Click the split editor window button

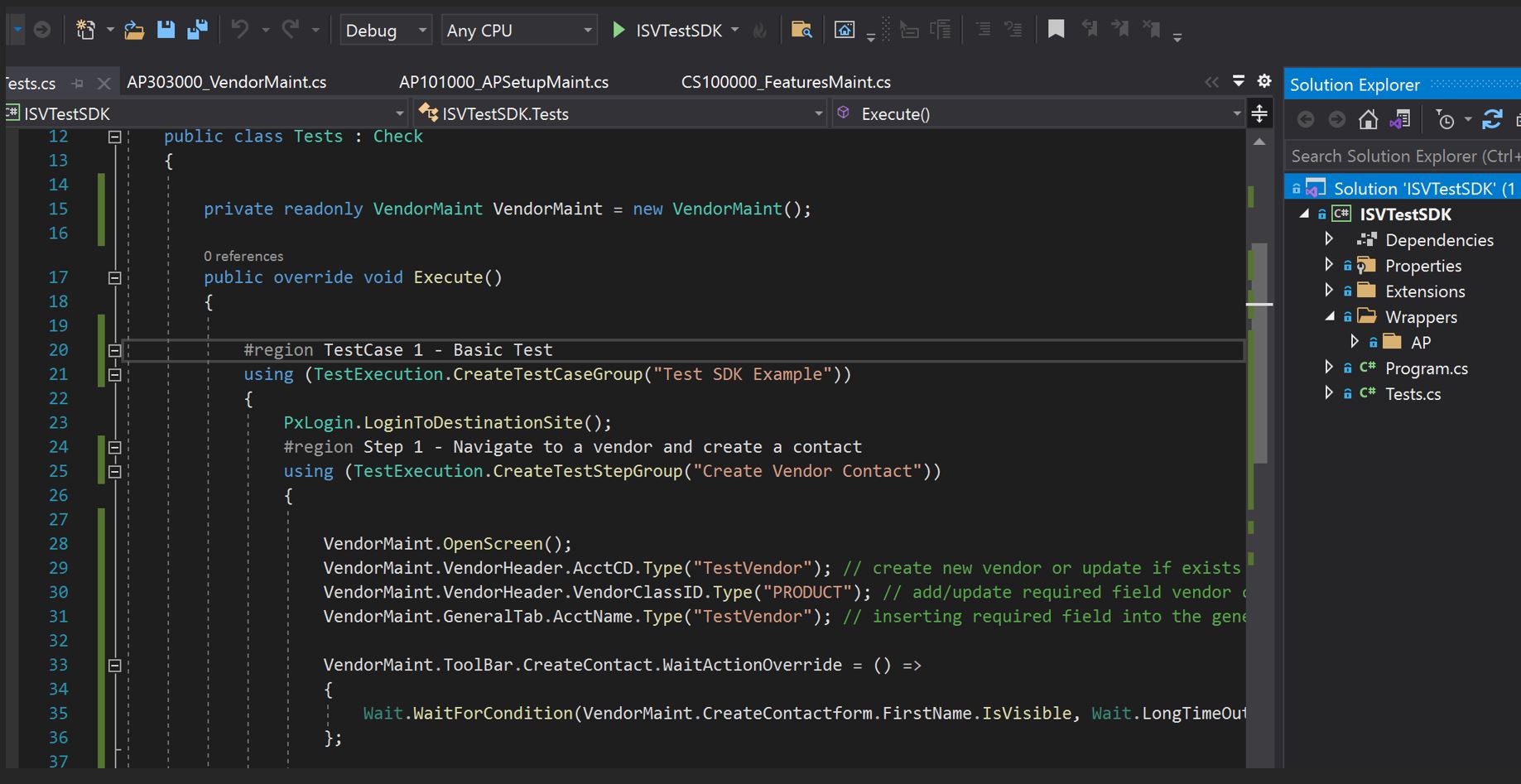coord(1259,113)
